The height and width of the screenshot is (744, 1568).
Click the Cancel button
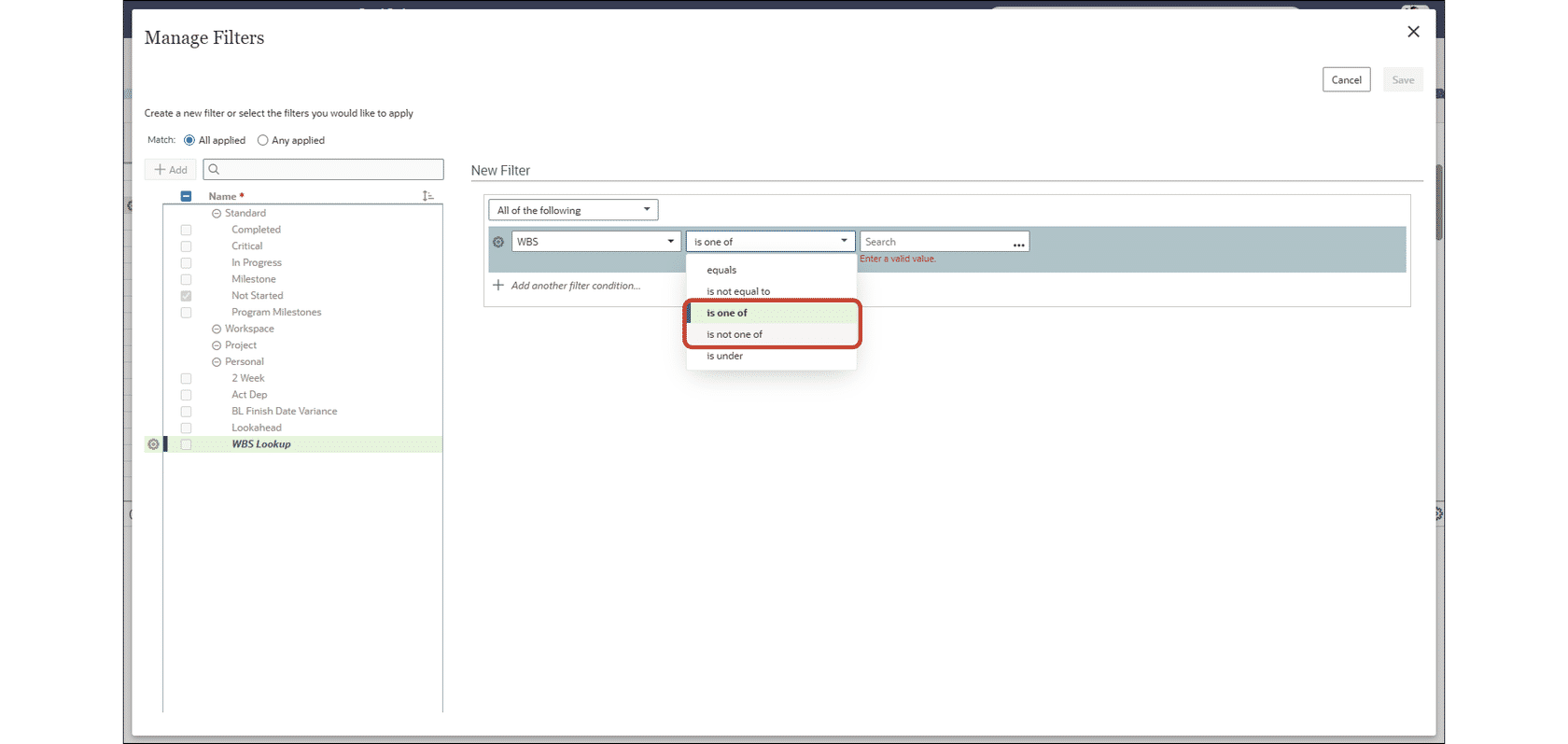point(1346,79)
